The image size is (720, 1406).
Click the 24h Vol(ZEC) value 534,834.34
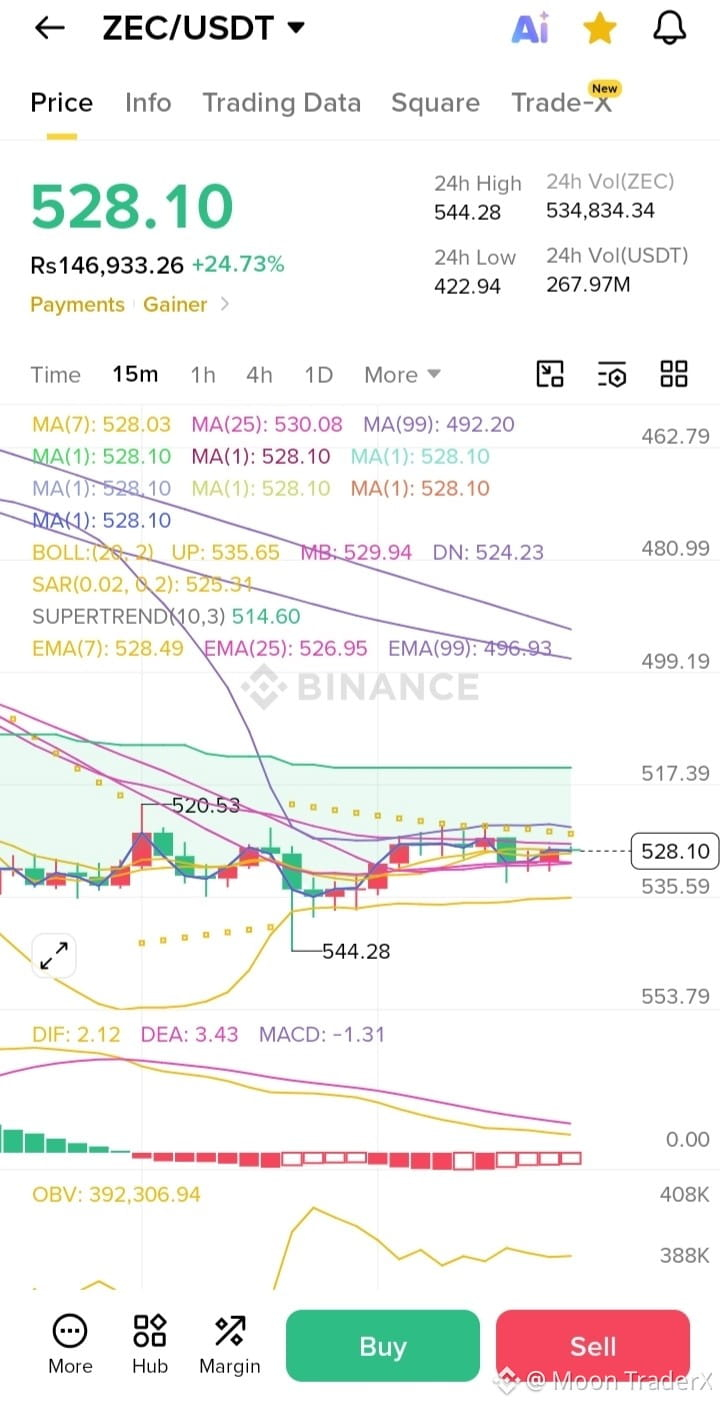[x=600, y=210]
